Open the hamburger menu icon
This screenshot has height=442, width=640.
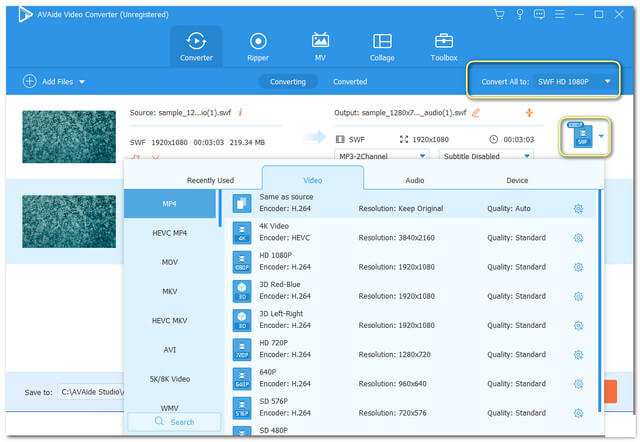click(560, 15)
